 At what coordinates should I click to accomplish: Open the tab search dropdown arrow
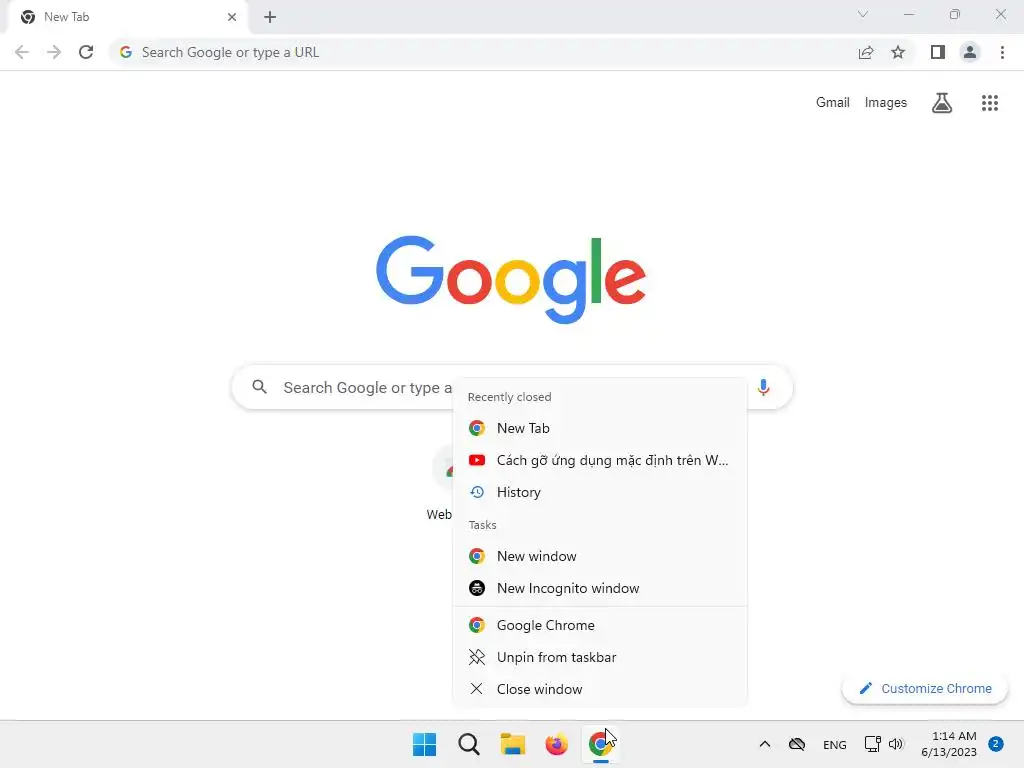point(863,14)
